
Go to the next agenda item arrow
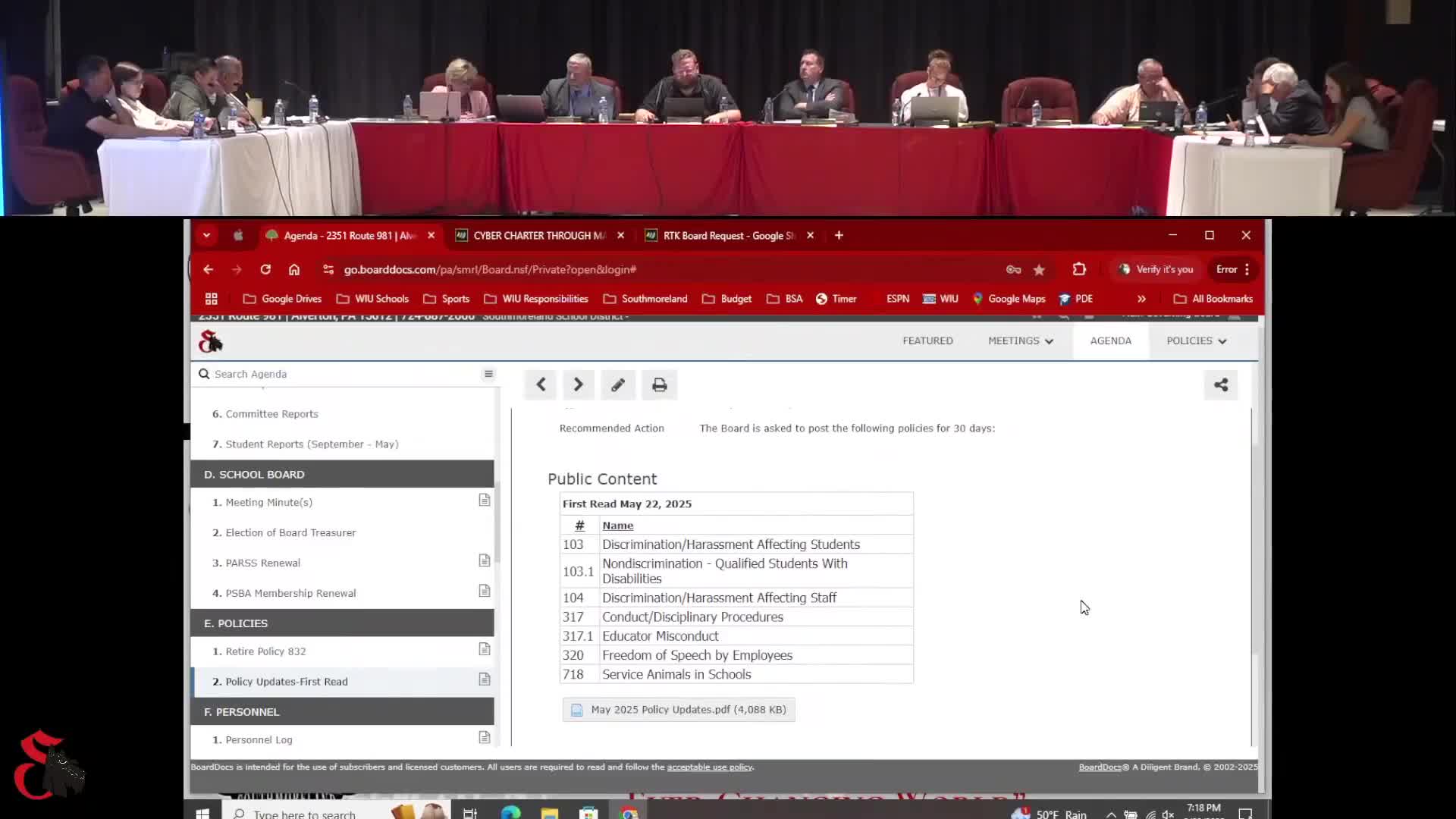pyautogui.click(x=578, y=384)
